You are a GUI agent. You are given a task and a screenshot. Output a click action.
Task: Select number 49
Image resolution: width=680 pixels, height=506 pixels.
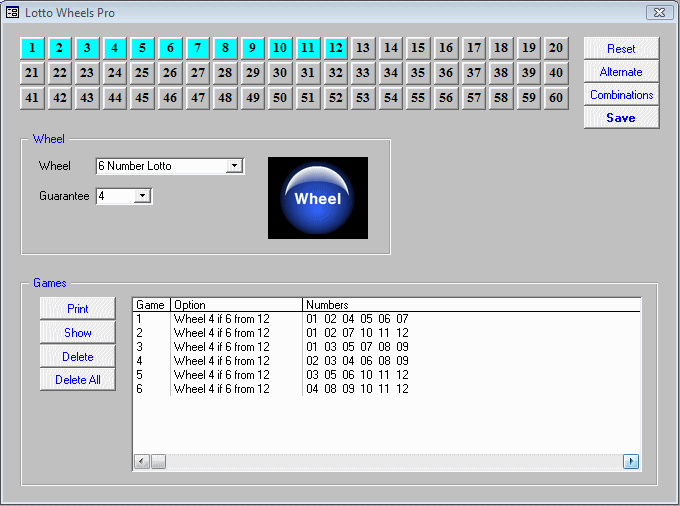click(252, 98)
